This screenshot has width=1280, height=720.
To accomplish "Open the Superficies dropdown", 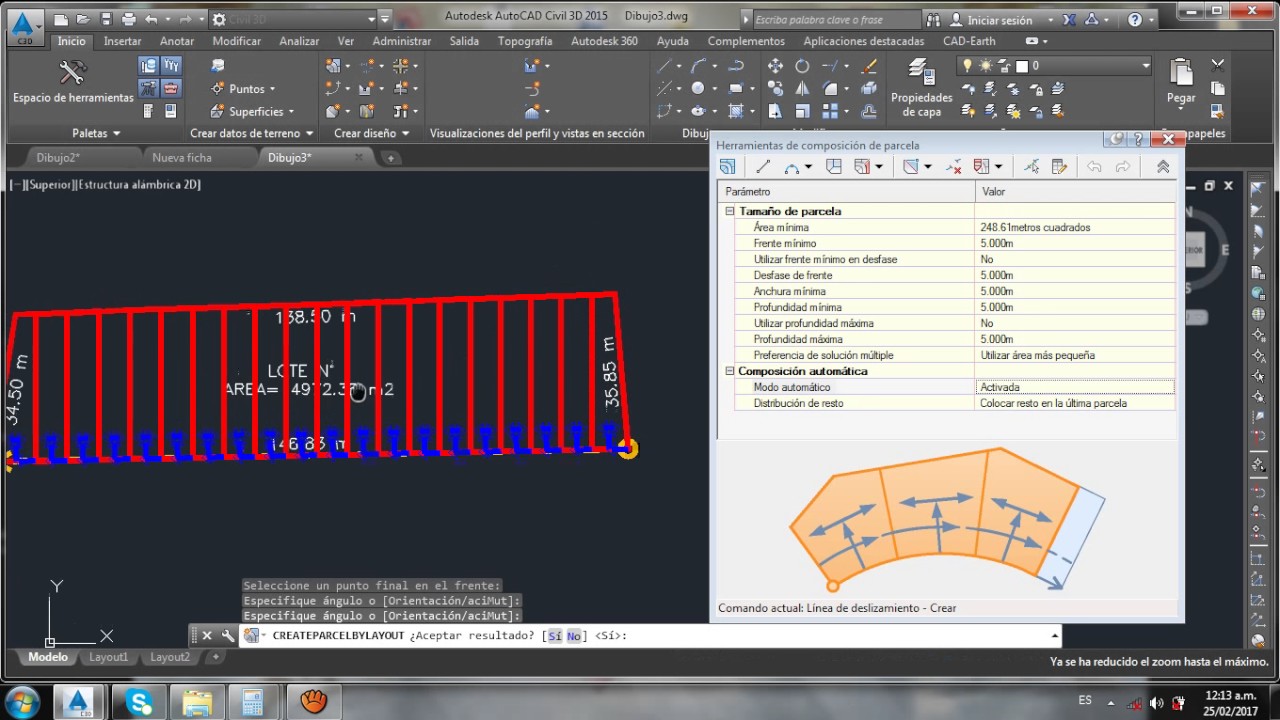I will point(252,112).
